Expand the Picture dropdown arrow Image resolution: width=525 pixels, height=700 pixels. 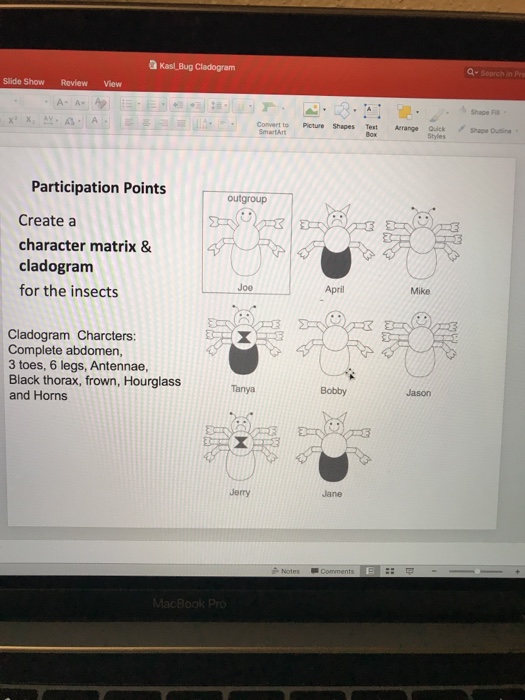(325, 110)
